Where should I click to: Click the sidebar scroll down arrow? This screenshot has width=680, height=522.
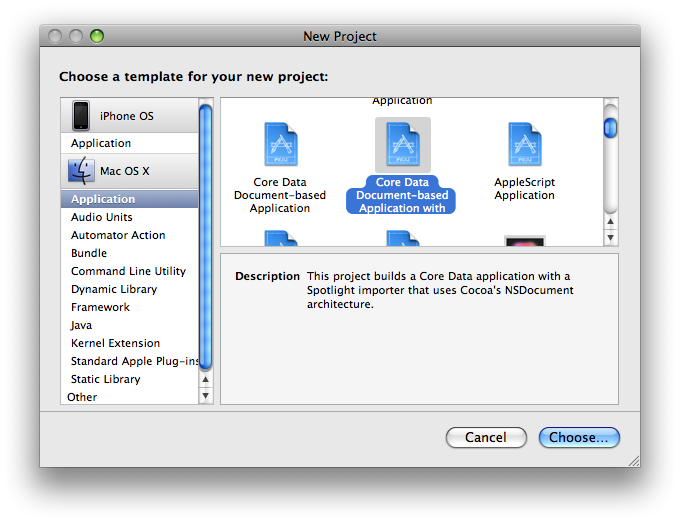click(206, 395)
